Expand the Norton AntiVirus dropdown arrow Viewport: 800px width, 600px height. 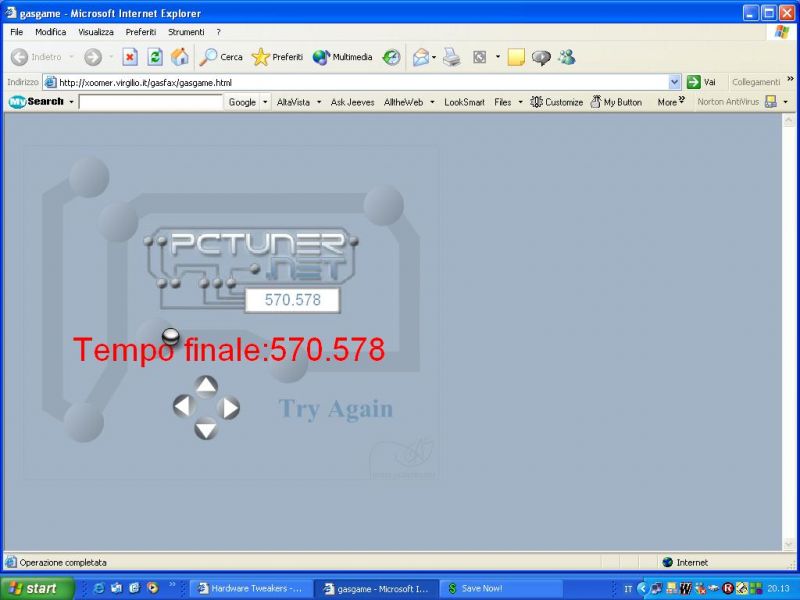[786, 102]
